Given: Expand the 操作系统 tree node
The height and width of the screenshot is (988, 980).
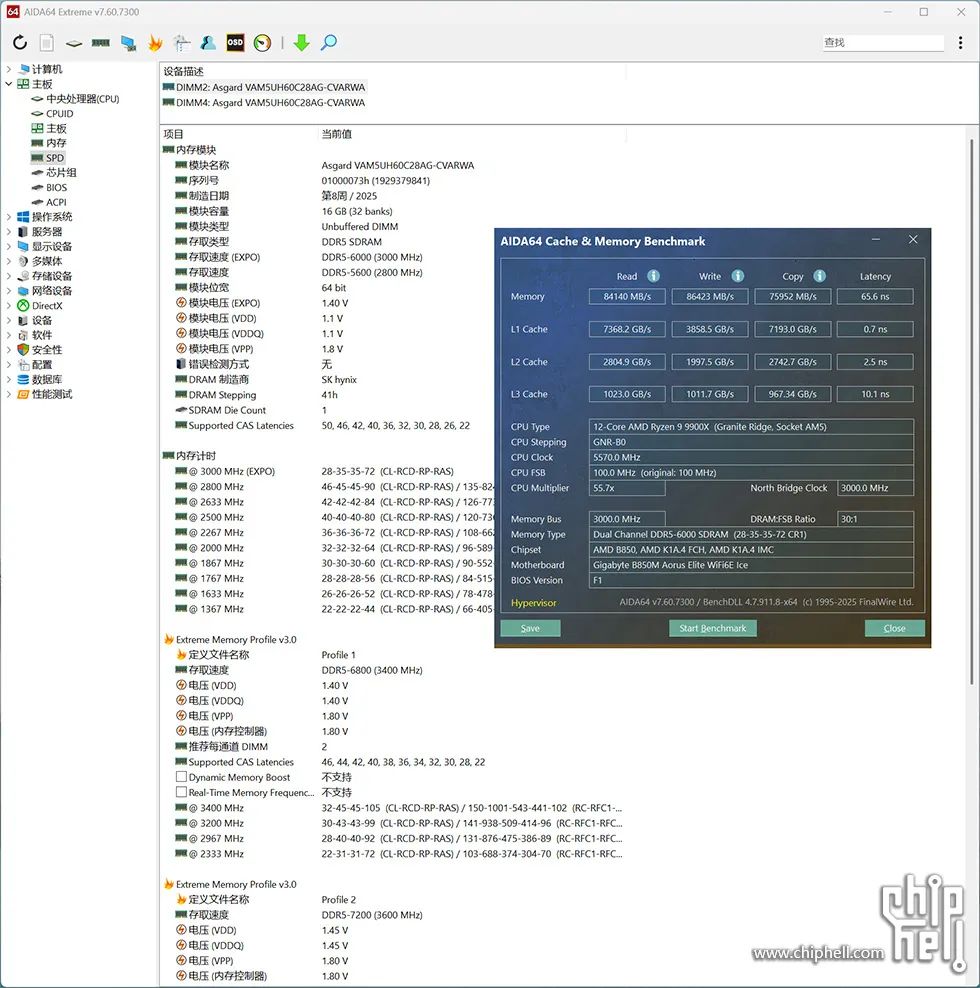Looking at the screenshot, I should (9, 217).
